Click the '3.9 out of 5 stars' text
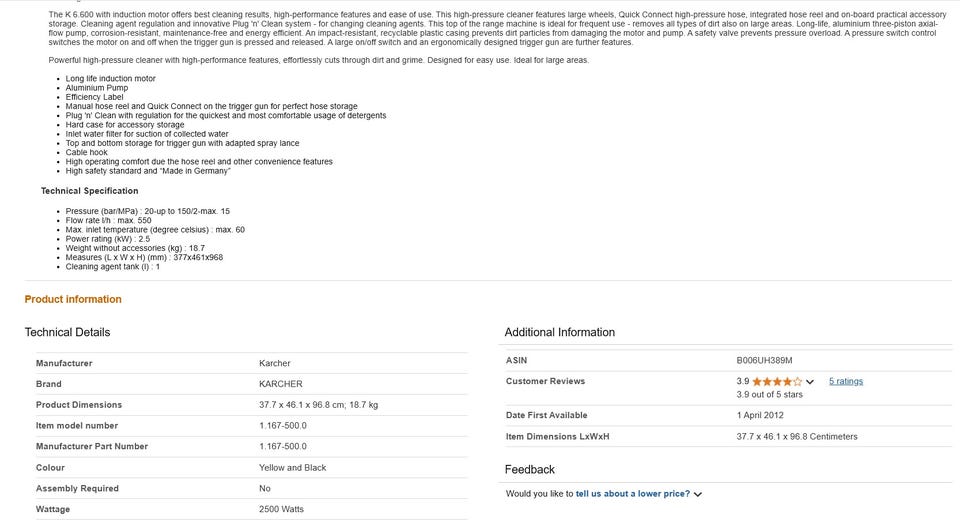The width and height of the screenshot is (960, 526). point(769,395)
